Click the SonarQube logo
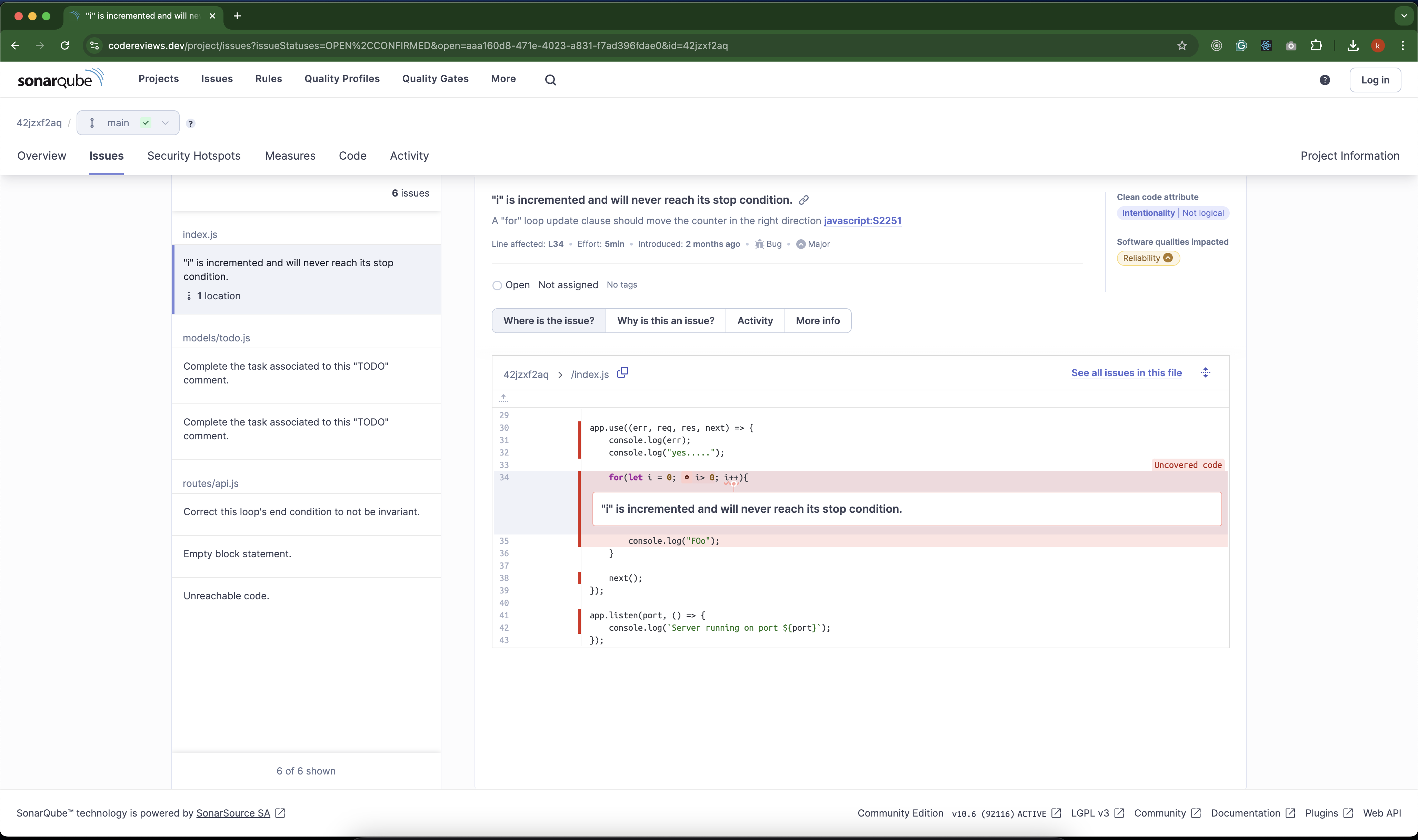Image resolution: width=1418 pixels, height=840 pixels. click(x=61, y=79)
